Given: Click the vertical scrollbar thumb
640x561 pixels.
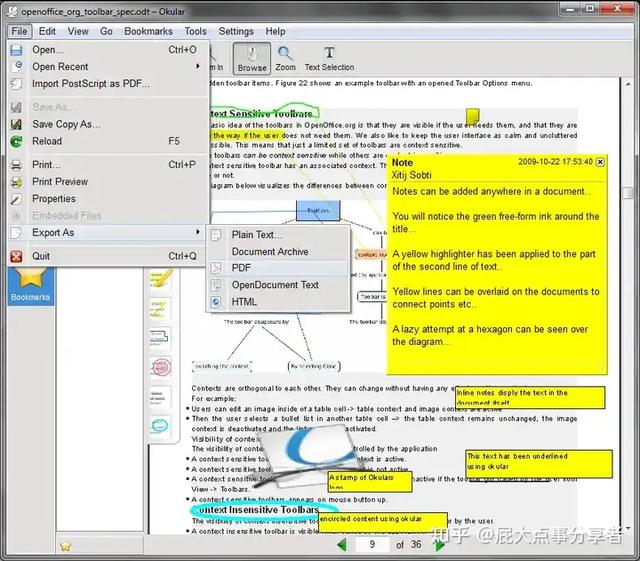Looking at the screenshot, I should [x=628, y=193].
